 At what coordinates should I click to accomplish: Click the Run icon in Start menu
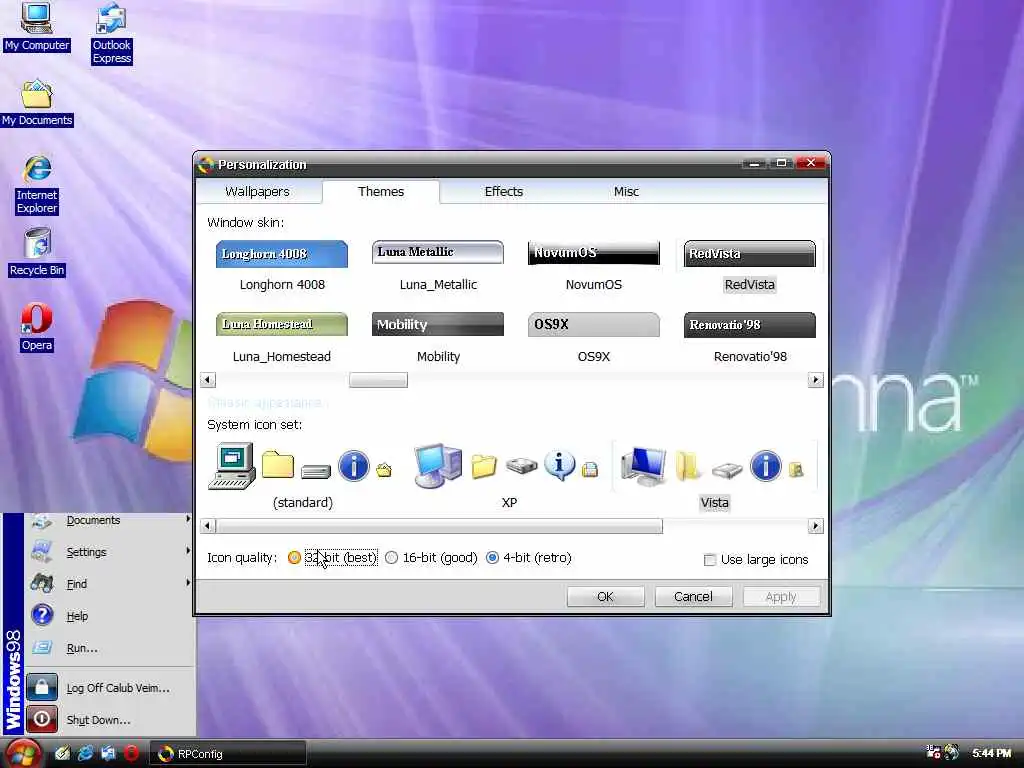click(x=42, y=647)
